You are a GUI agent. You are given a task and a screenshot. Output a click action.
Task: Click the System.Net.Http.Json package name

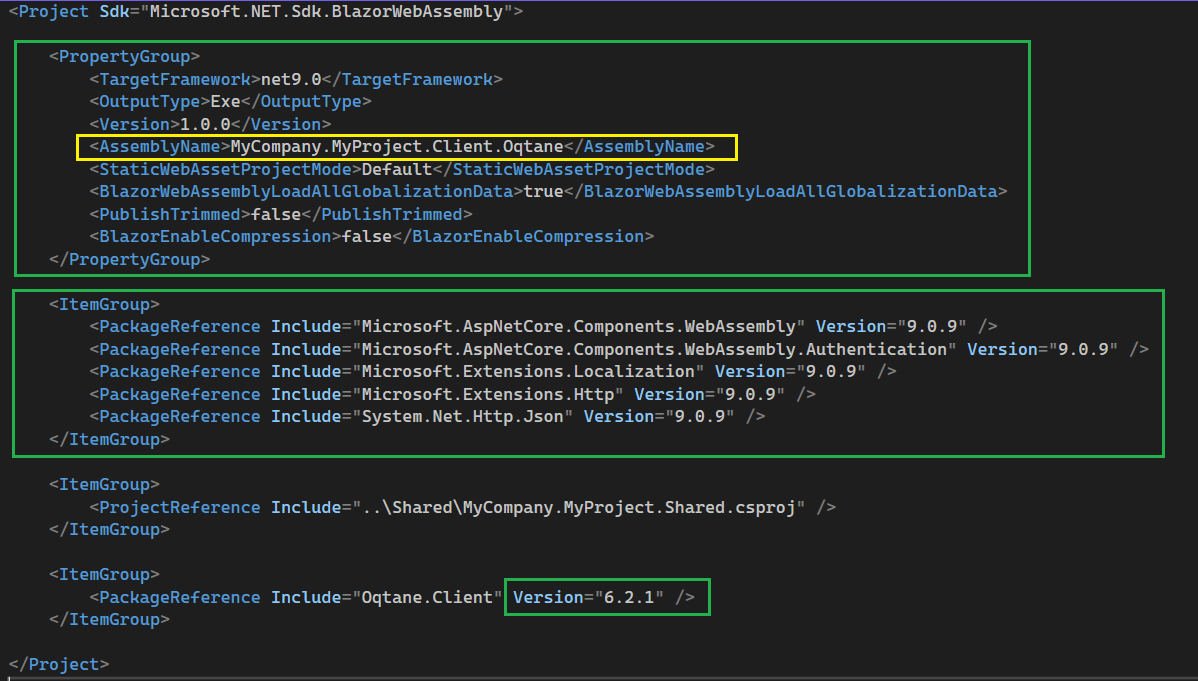point(465,416)
